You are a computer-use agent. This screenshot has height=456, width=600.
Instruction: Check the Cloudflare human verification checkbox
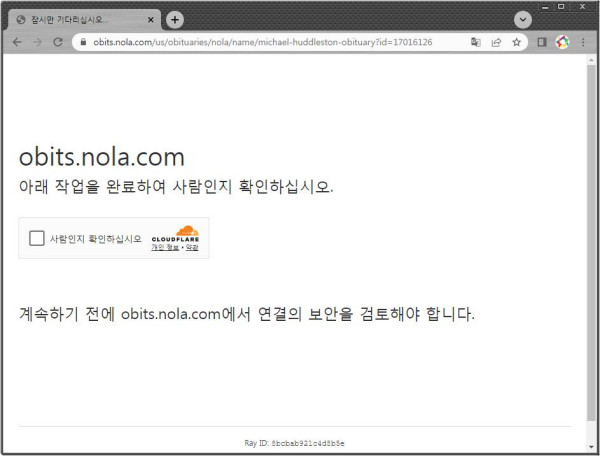coord(37,238)
